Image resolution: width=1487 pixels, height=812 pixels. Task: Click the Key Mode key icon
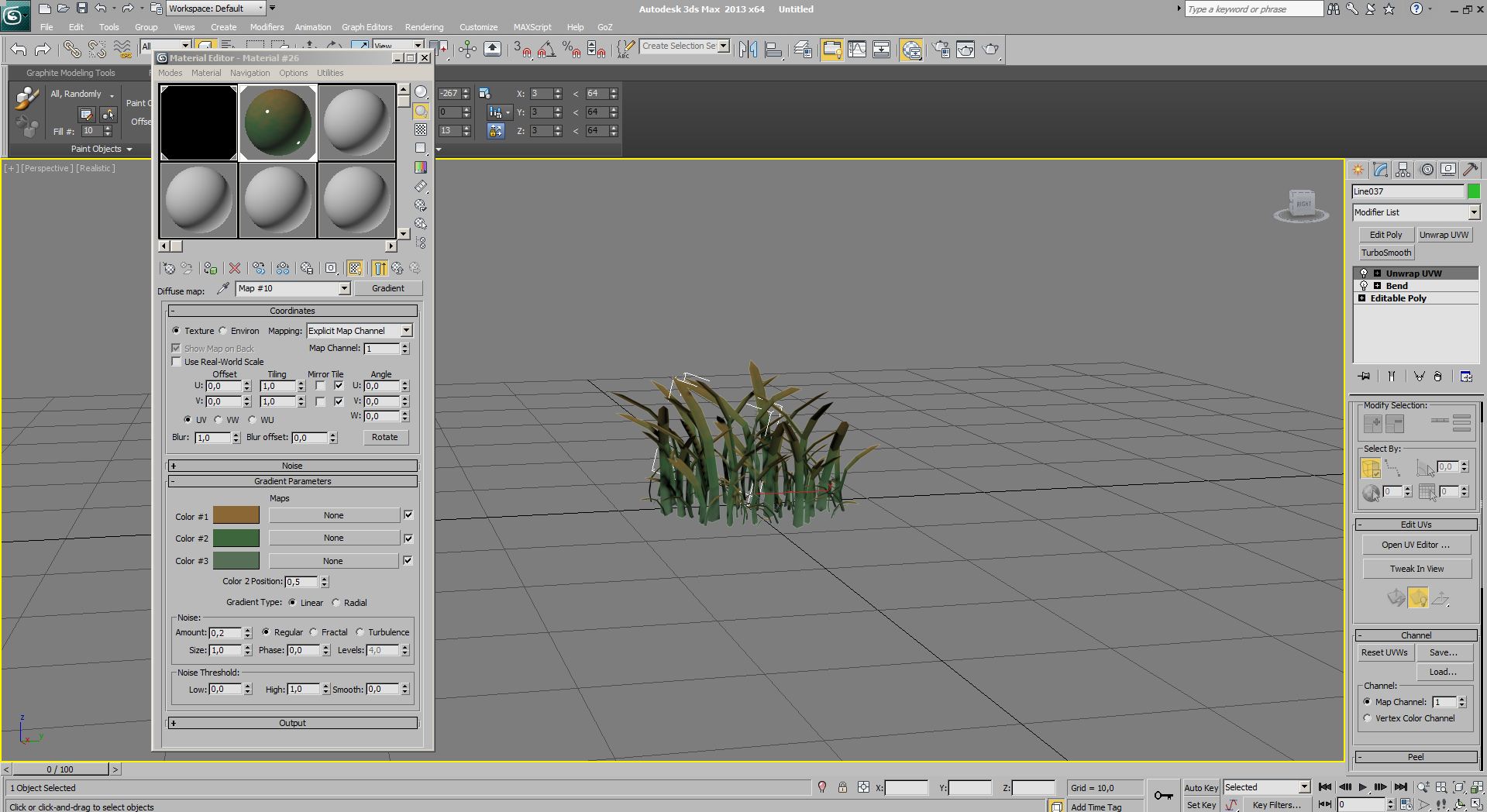1163,795
